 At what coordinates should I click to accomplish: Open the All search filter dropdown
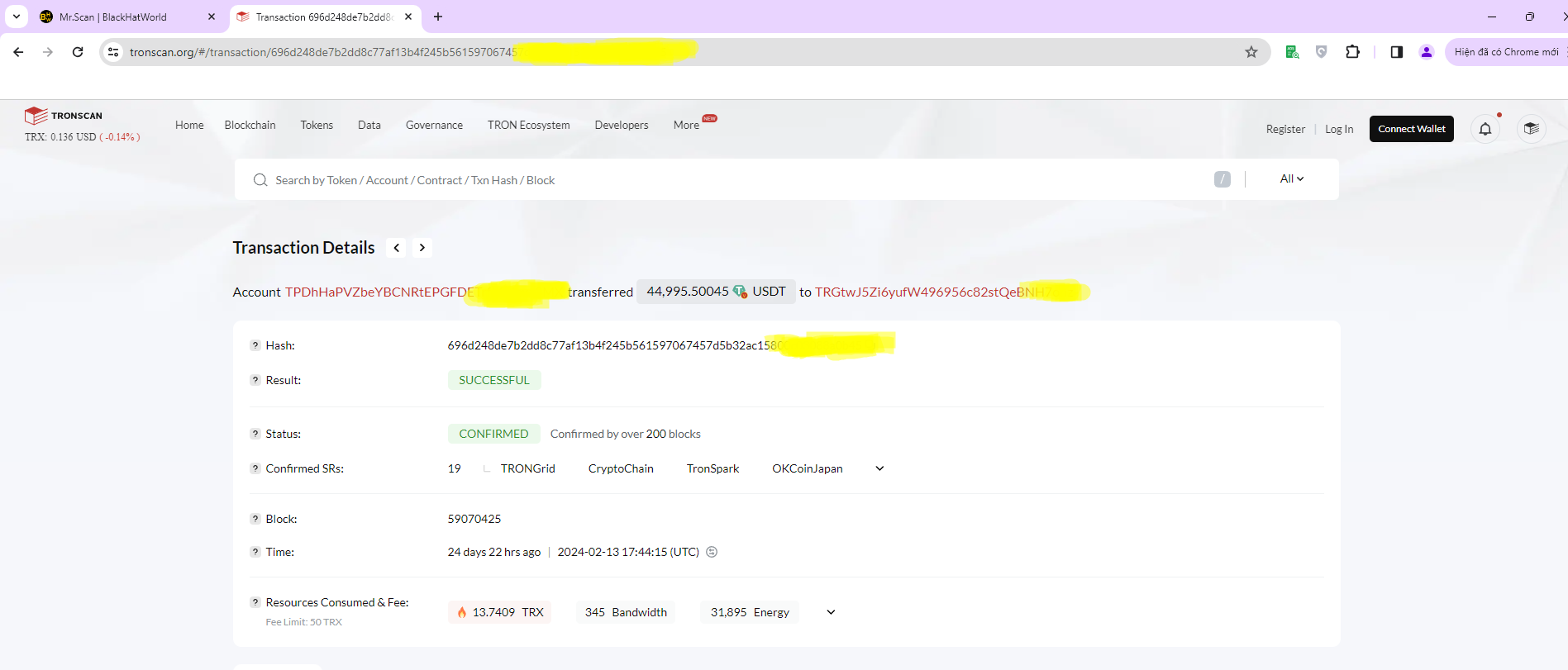(1291, 179)
